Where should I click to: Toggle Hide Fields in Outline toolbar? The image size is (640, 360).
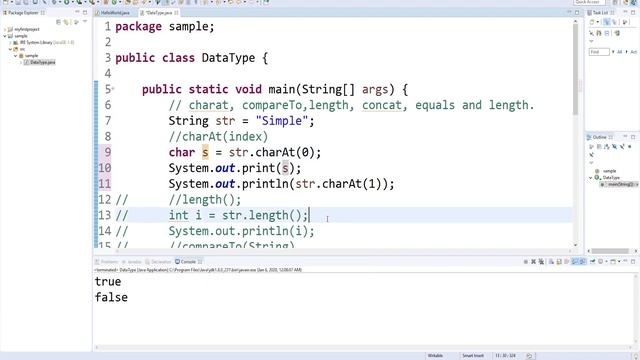click(x=614, y=147)
